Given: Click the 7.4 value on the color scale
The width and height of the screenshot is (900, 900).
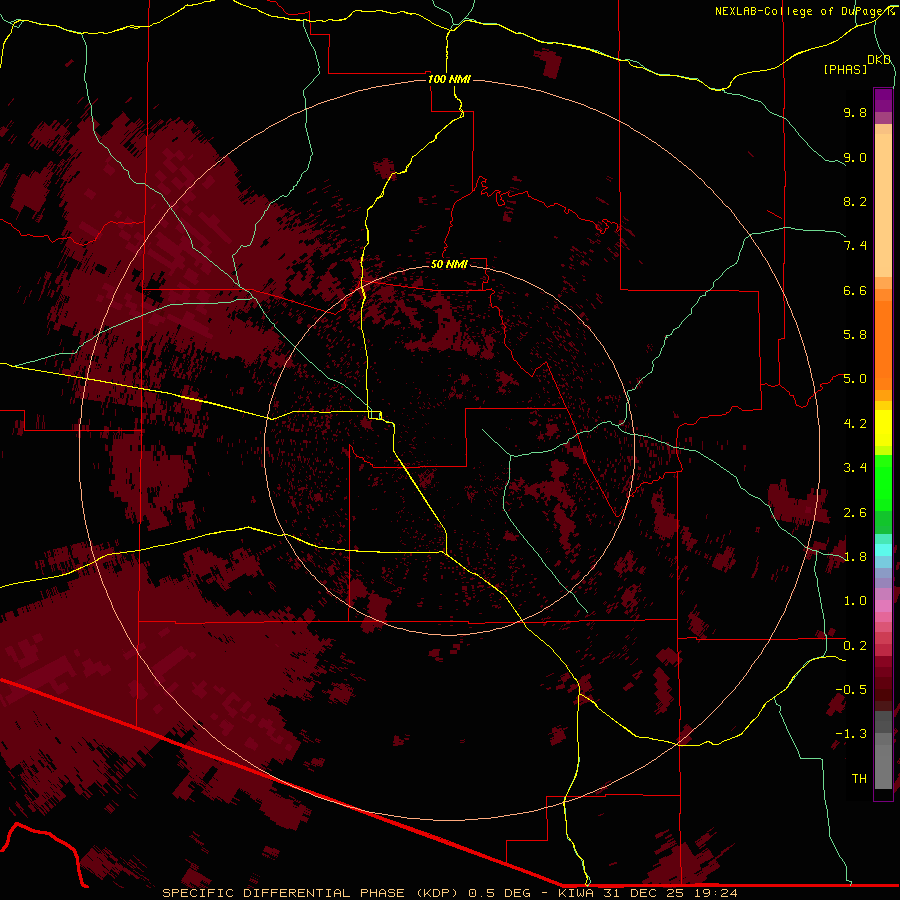Looking at the screenshot, I should (855, 246).
